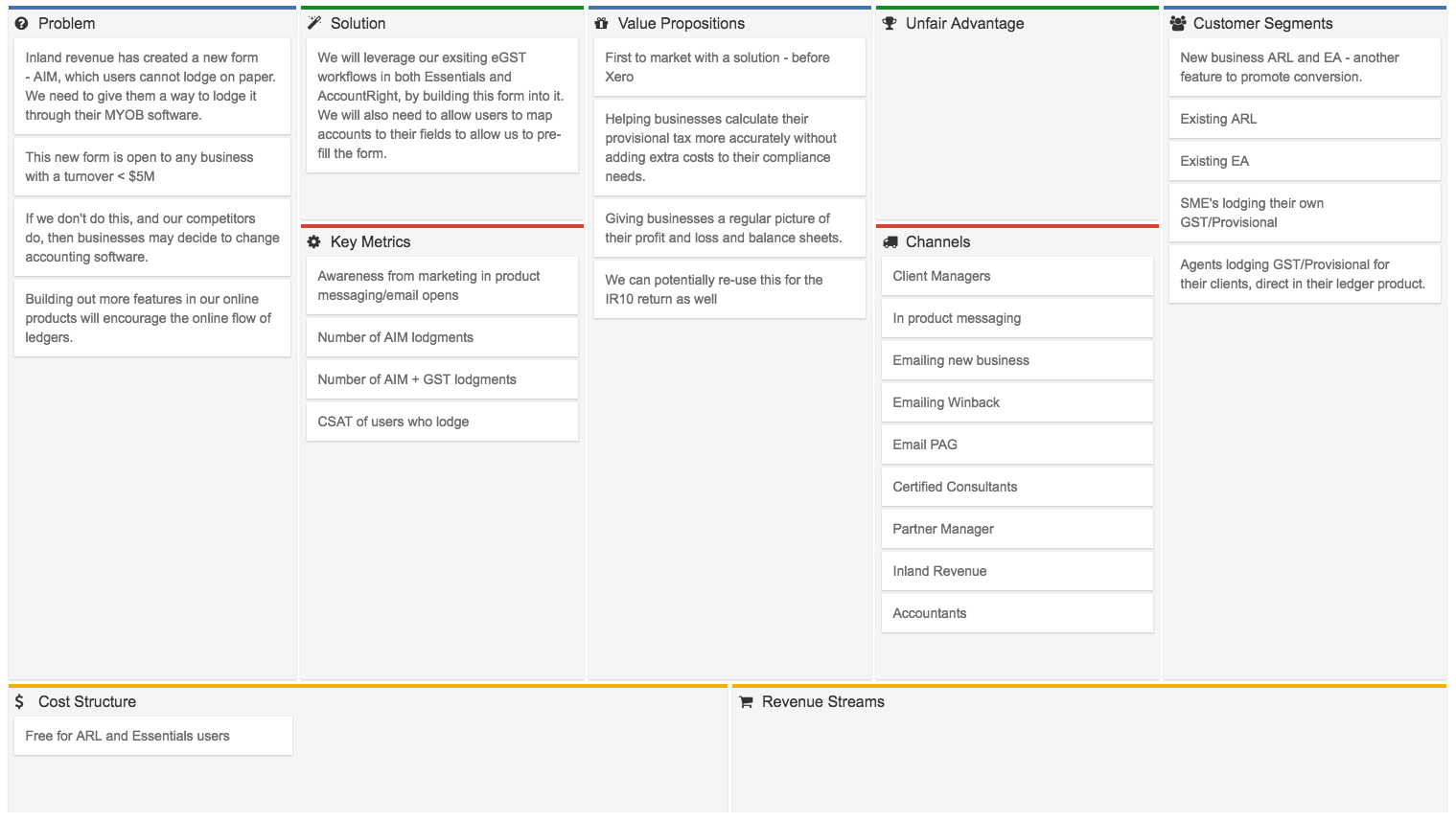
Task: Open the 'Building out more features' card
Action: pos(152,318)
